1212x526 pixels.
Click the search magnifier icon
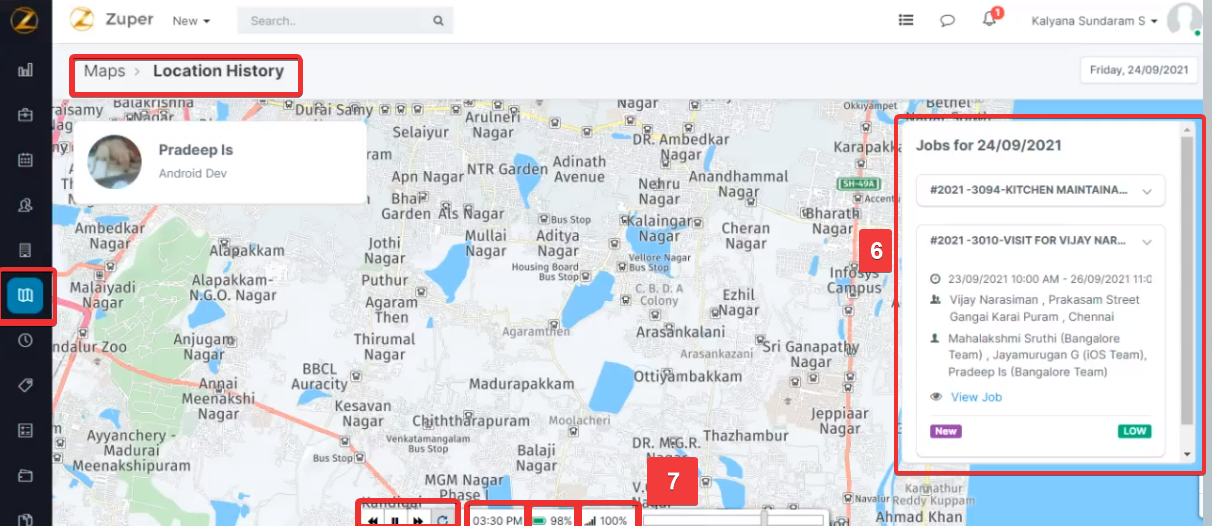[x=438, y=20]
